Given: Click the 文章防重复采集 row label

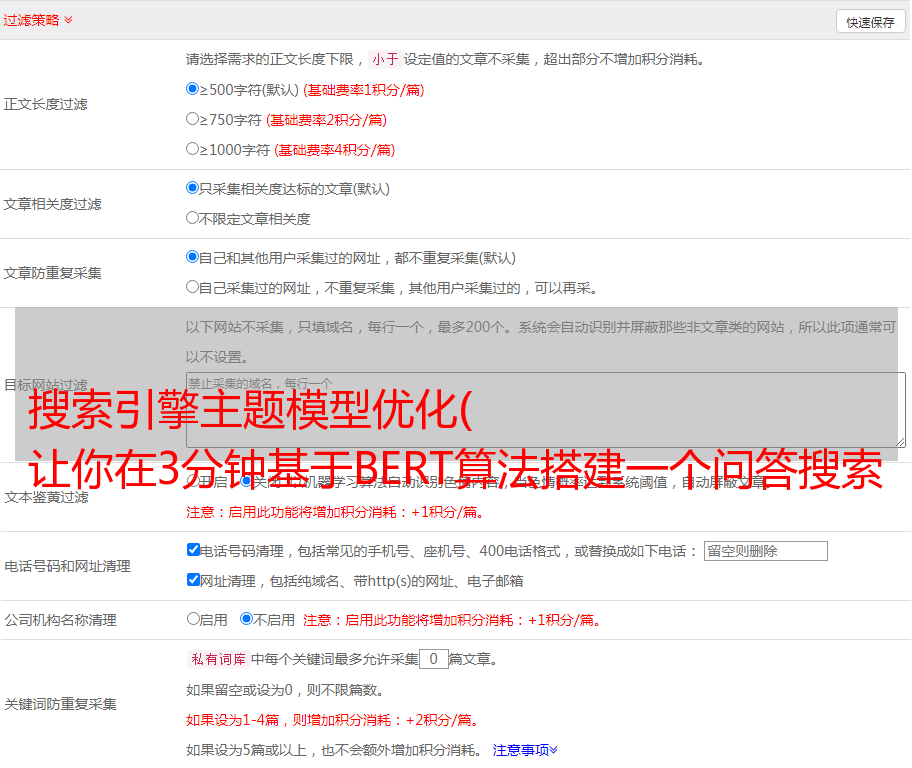Looking at the screenshot, I should coord(52,273).
